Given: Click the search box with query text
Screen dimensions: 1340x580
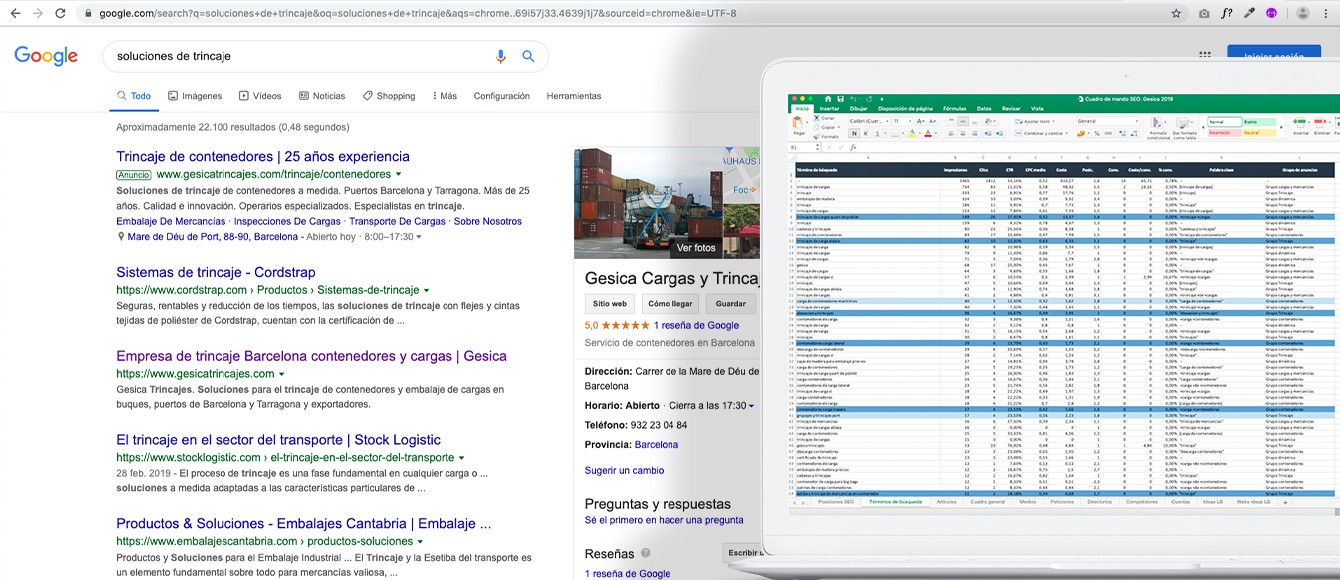Looking at the screenshot, I should 300,56.
